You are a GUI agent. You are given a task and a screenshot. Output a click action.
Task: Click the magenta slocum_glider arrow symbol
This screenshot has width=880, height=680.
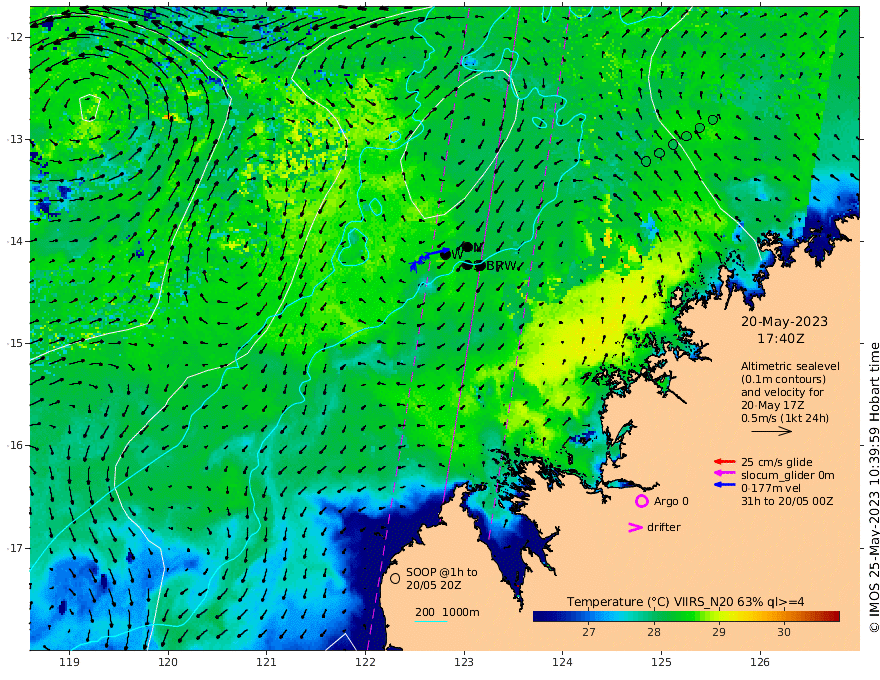[725, 475]
